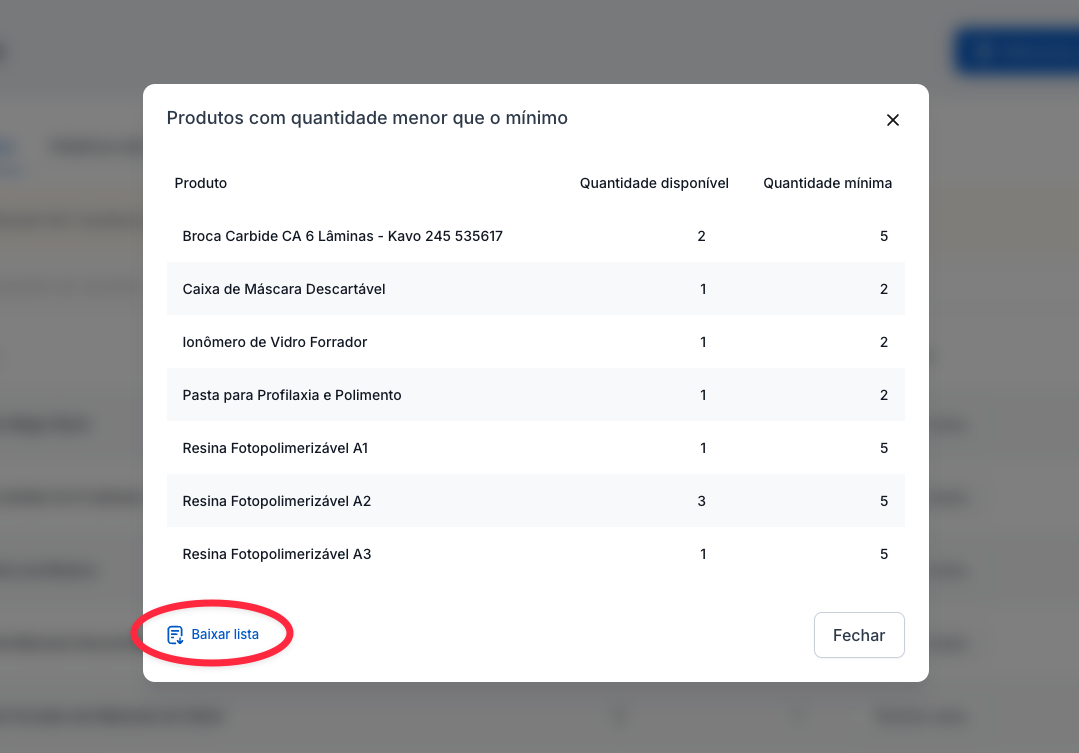
Task: Download the list via Baixar lista link
Action: coord(225,635)
